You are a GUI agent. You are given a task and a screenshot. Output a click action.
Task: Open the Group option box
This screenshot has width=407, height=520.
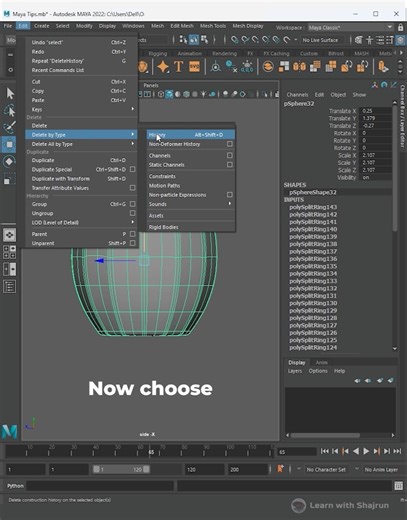click(132, 204)
